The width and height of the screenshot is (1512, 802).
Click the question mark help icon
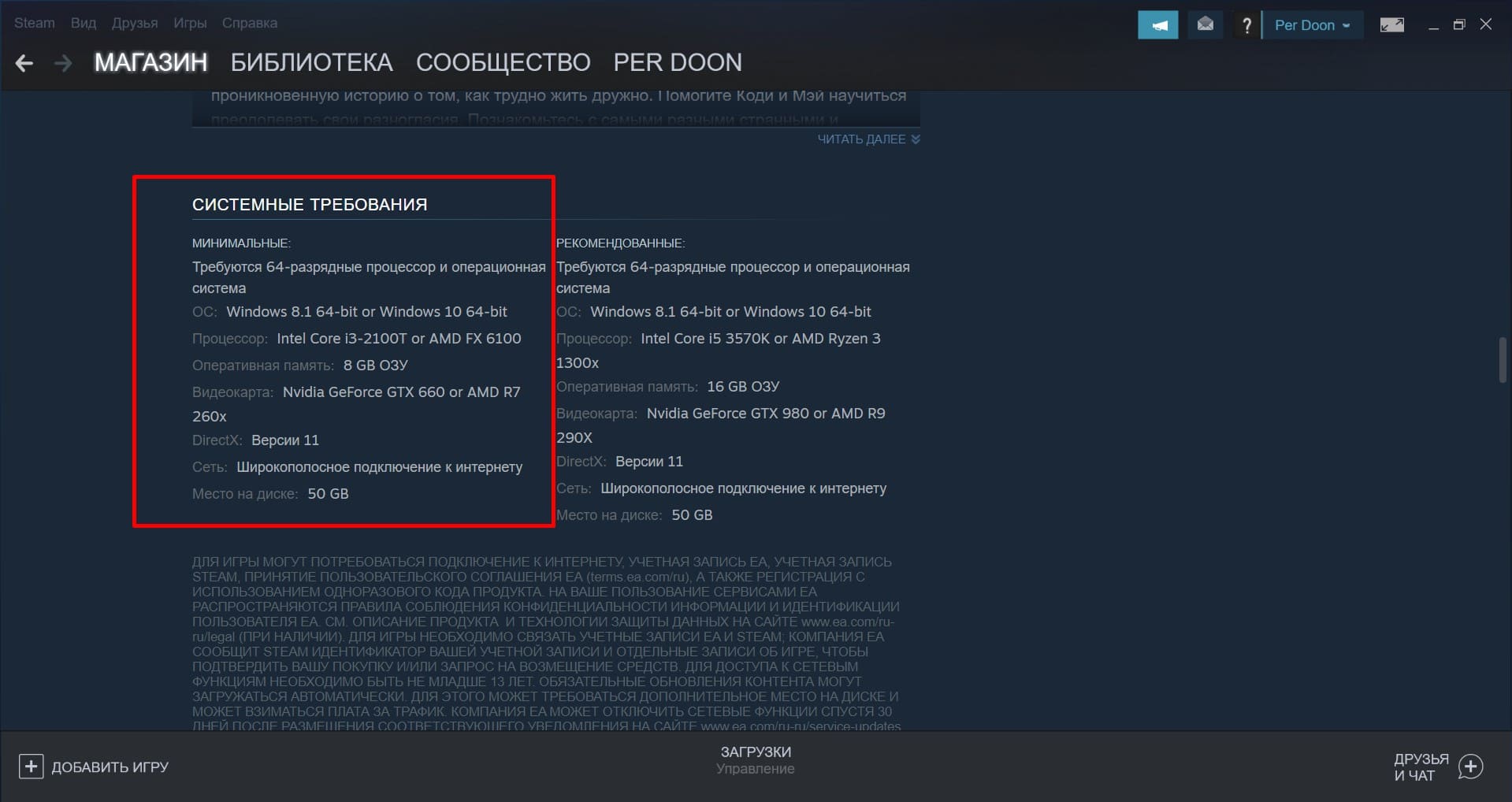(x=1246, y=25)
